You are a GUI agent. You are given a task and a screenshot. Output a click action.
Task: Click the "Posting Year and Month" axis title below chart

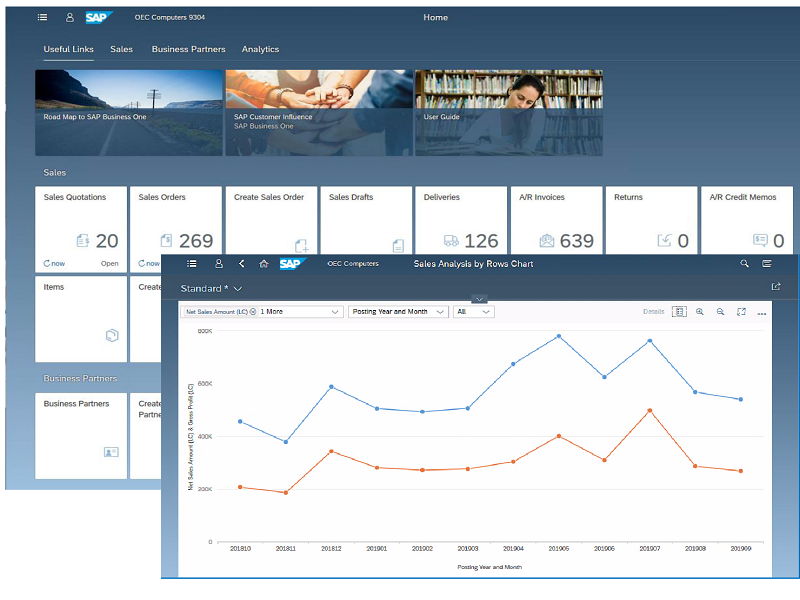click(x=489, y=567)
